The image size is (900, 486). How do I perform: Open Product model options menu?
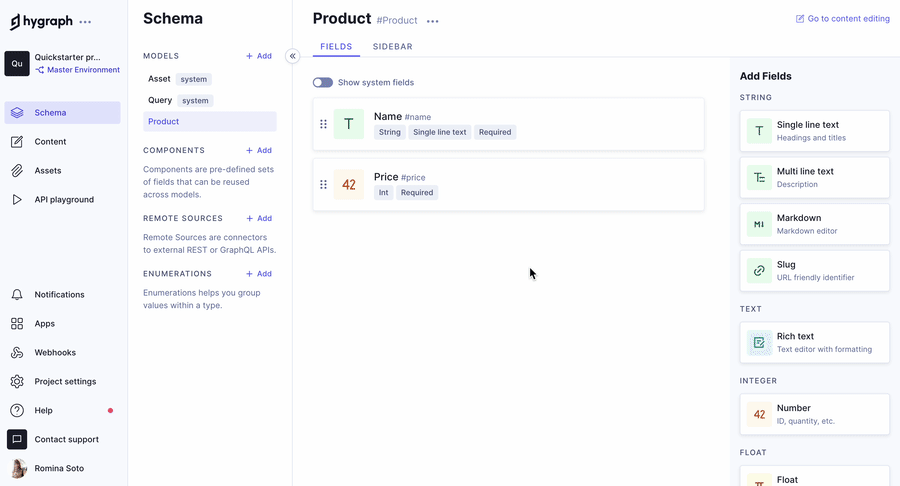[432, 21]
